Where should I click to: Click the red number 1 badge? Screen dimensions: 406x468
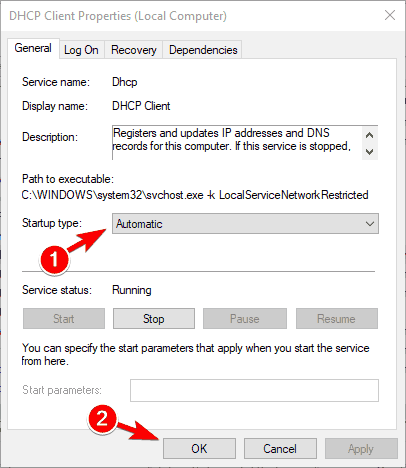pyautogui.click(x=54, y=260)
